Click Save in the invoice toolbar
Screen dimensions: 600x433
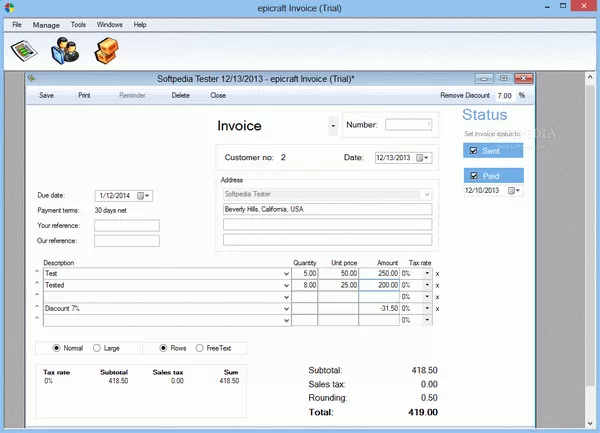coord(47,95)
